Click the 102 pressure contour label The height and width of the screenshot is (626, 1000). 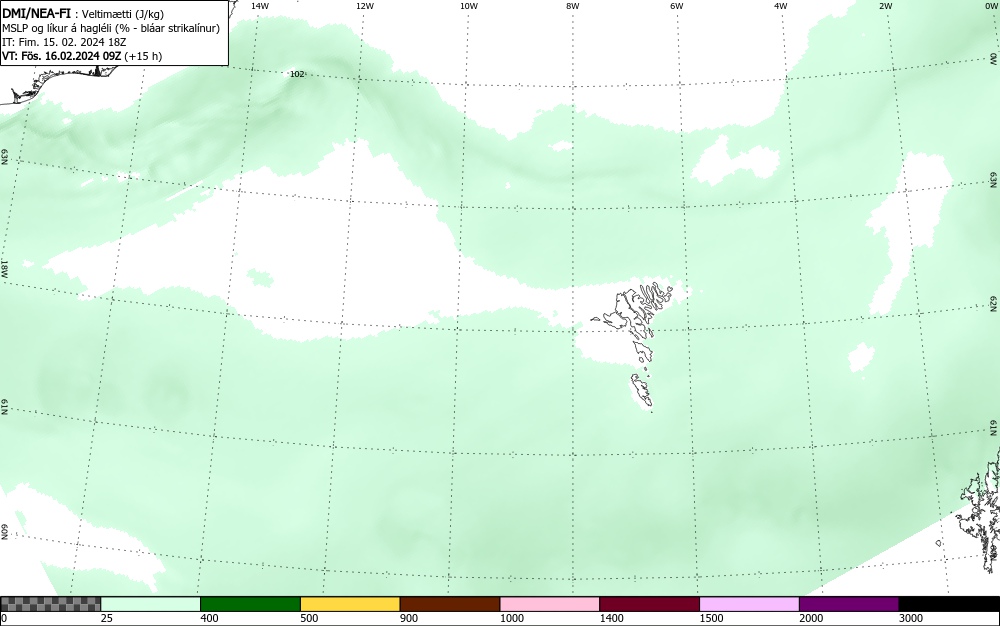(297, 74)
